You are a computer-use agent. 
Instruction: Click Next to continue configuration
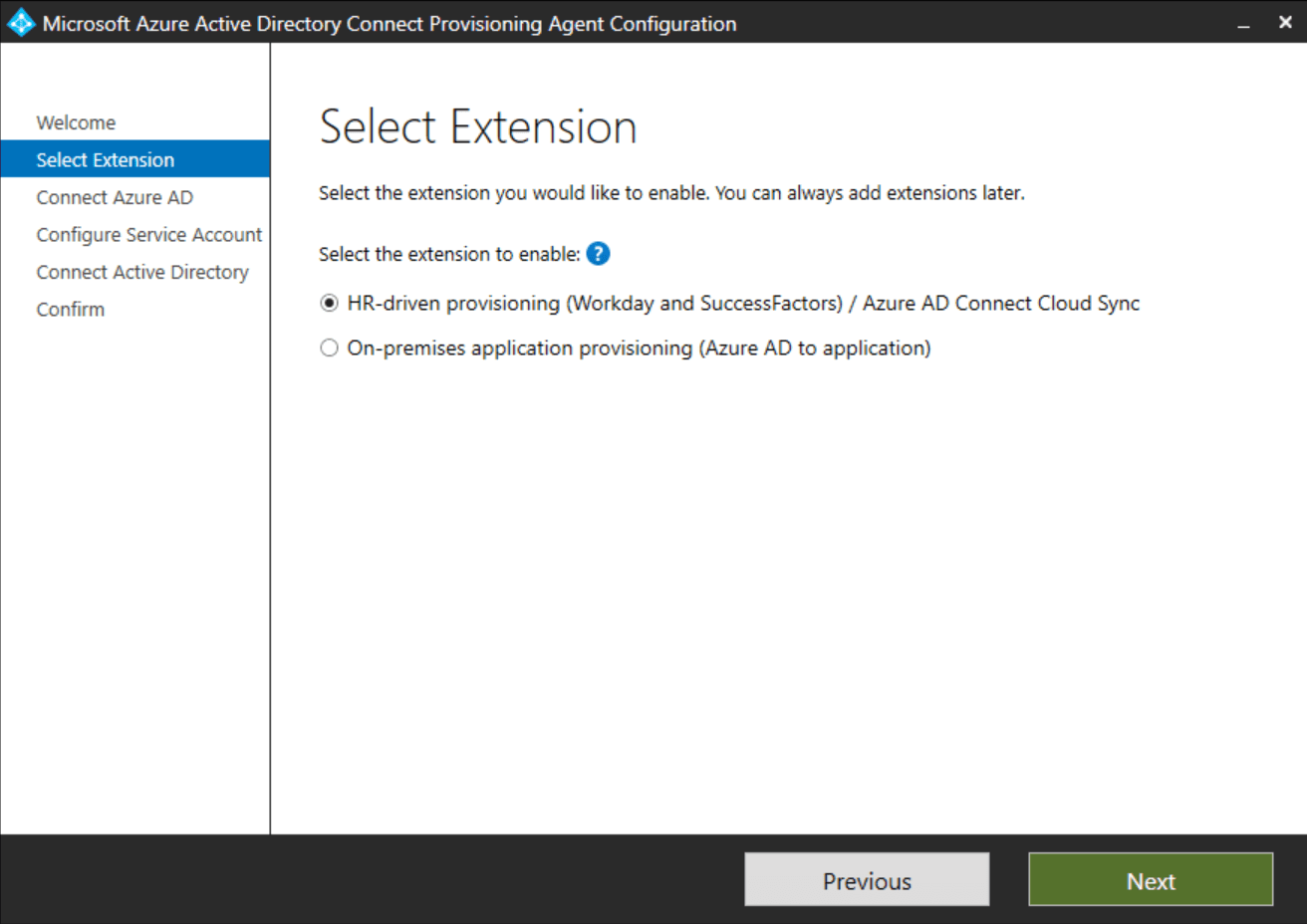(x=1150, y=880)
